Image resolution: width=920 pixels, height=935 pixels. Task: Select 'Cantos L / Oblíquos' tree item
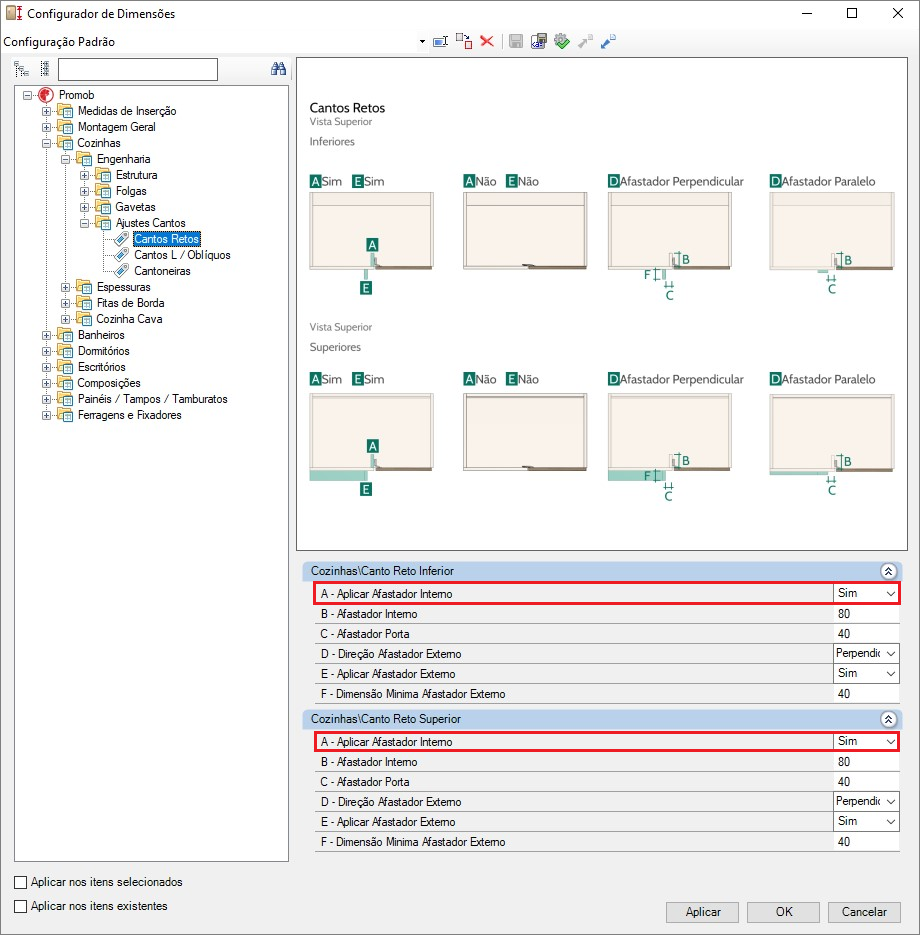(x=182, y=255)
